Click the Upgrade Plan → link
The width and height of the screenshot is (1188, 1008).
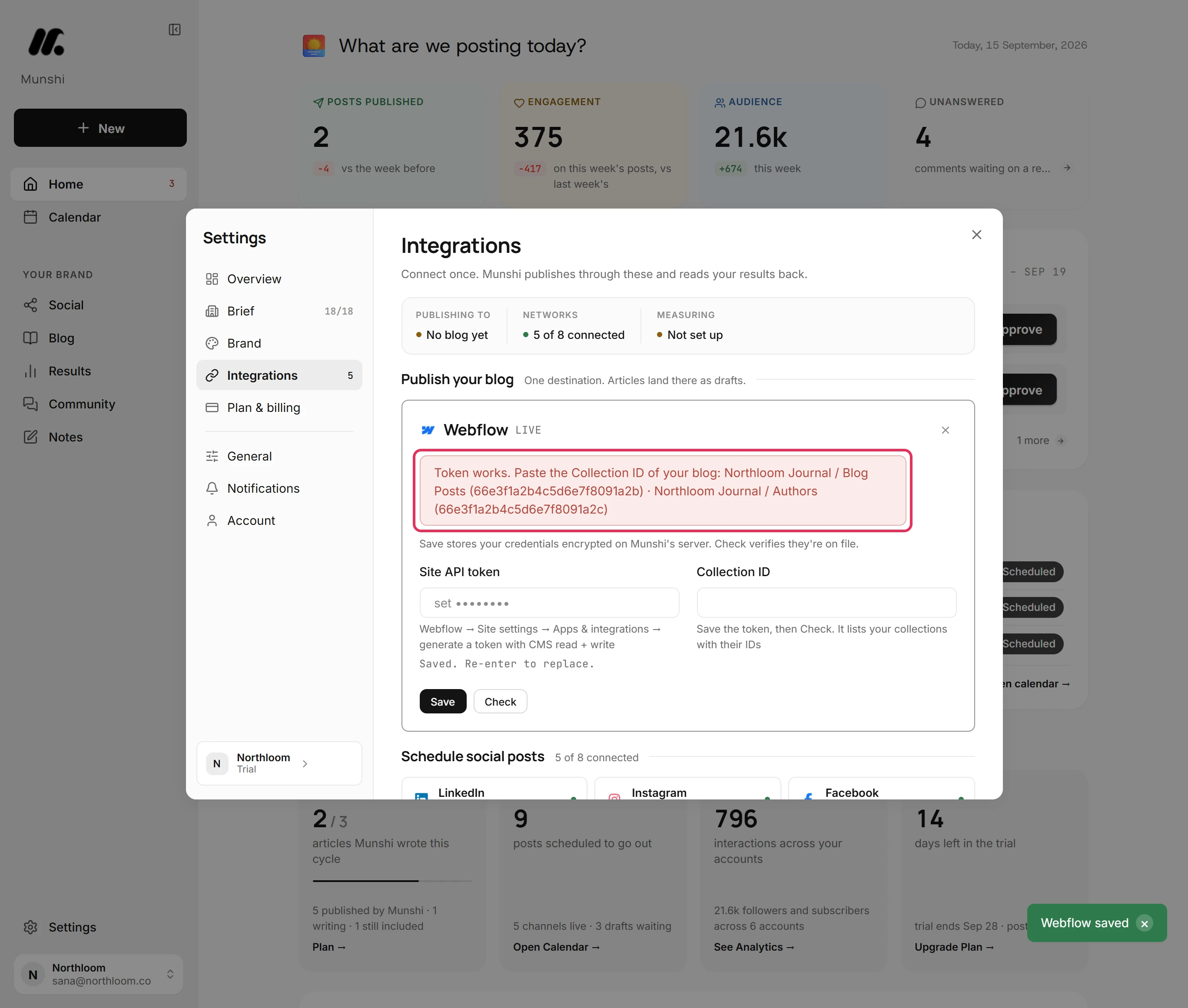pyautogui.click(x=954, y=947)
